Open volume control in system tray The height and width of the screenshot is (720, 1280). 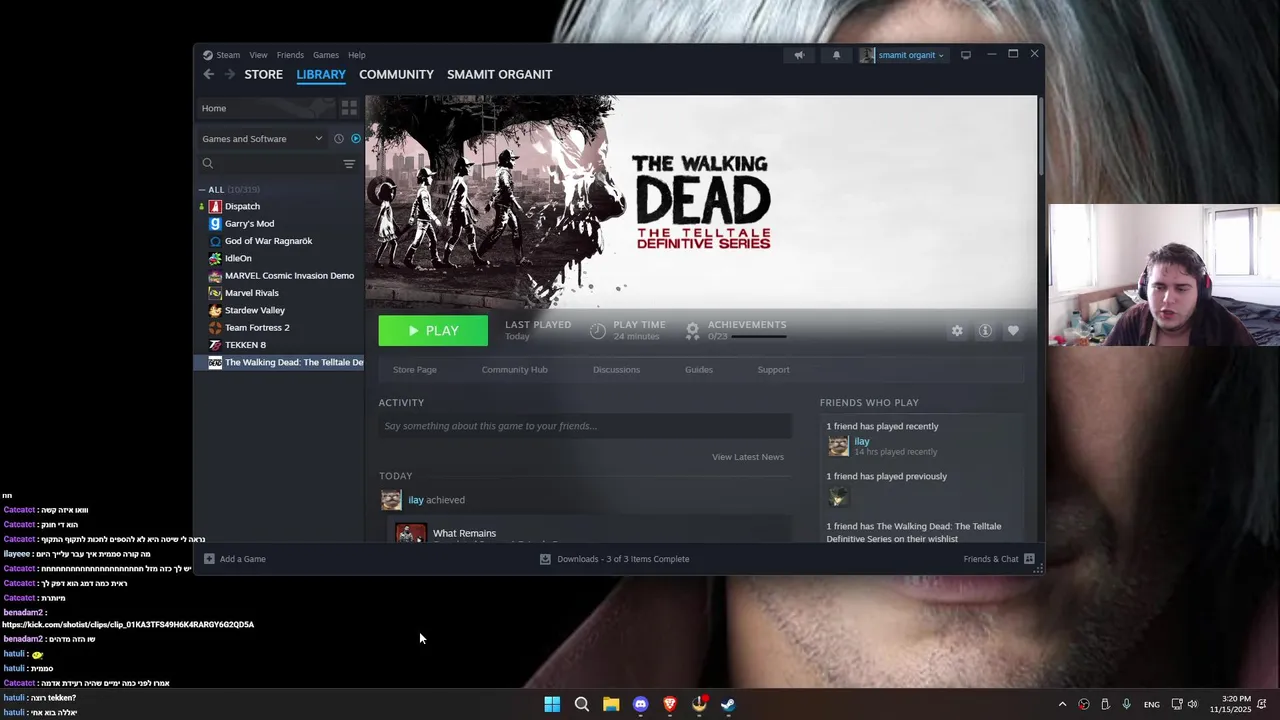click(1192, 704)
